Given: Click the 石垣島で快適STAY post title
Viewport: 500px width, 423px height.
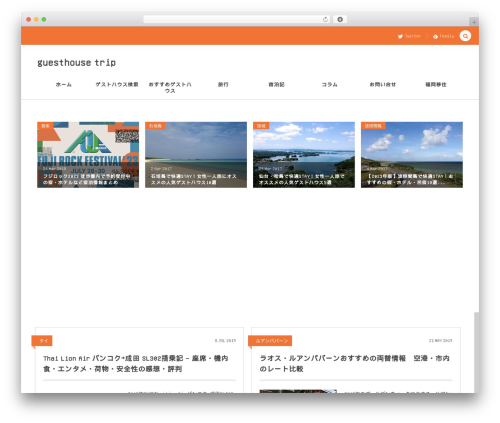Looking at the screenshot, I should tap(194, 179).
